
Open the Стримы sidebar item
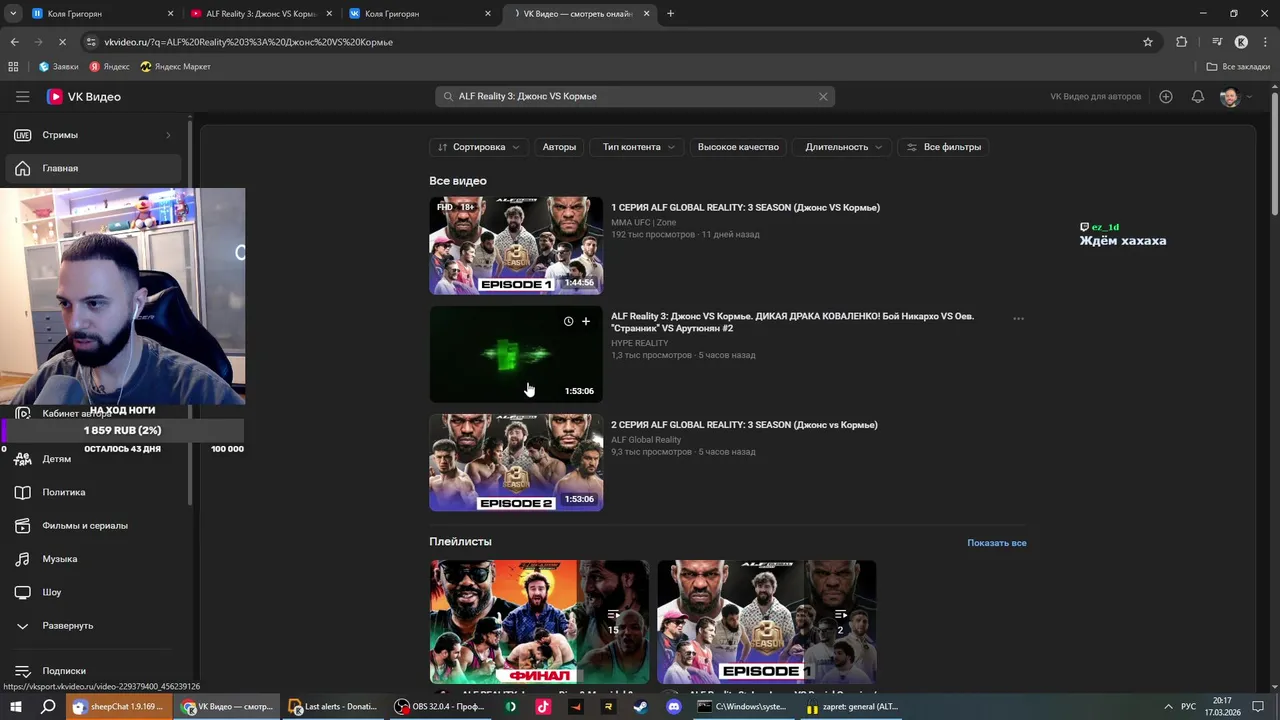92,135
